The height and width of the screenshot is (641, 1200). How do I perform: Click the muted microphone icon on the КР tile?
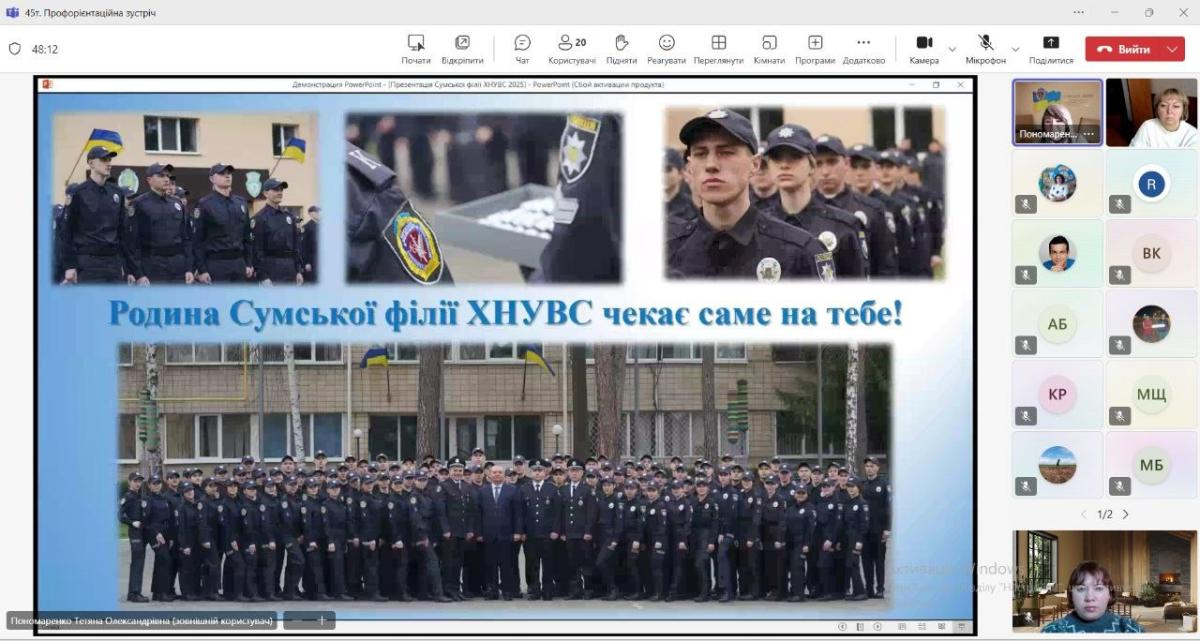[x=1026, y=415]
